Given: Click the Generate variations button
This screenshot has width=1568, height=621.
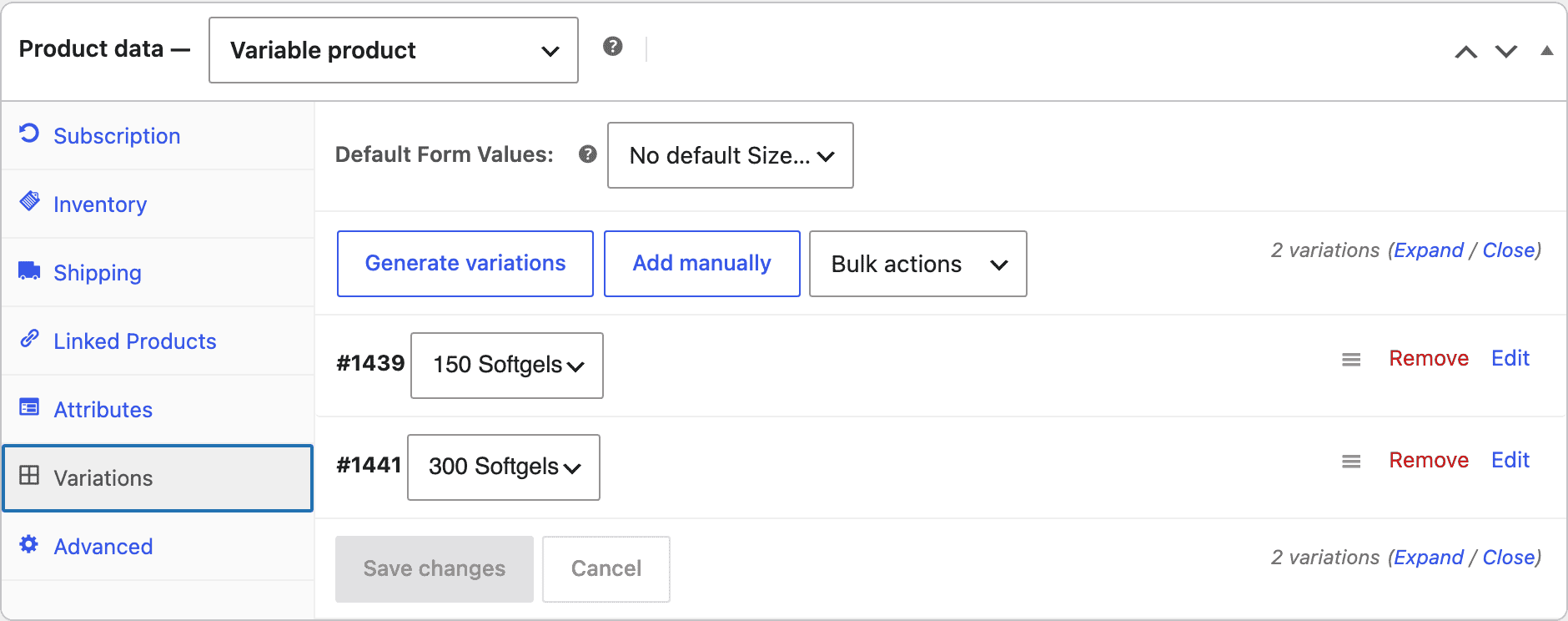Looking at the screenshot, I should (x=465, y=264).
